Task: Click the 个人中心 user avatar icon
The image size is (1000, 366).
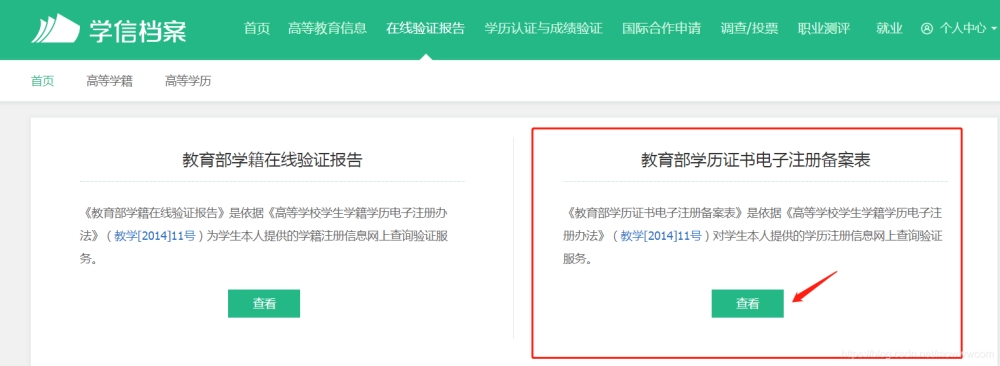Action: click(927, 28)
